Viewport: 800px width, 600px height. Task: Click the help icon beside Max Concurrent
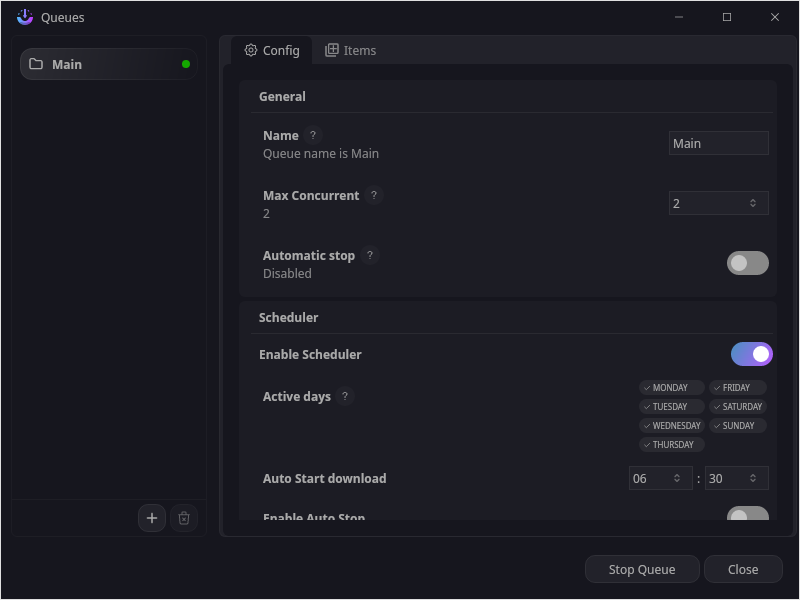click(x=374, y=195)
